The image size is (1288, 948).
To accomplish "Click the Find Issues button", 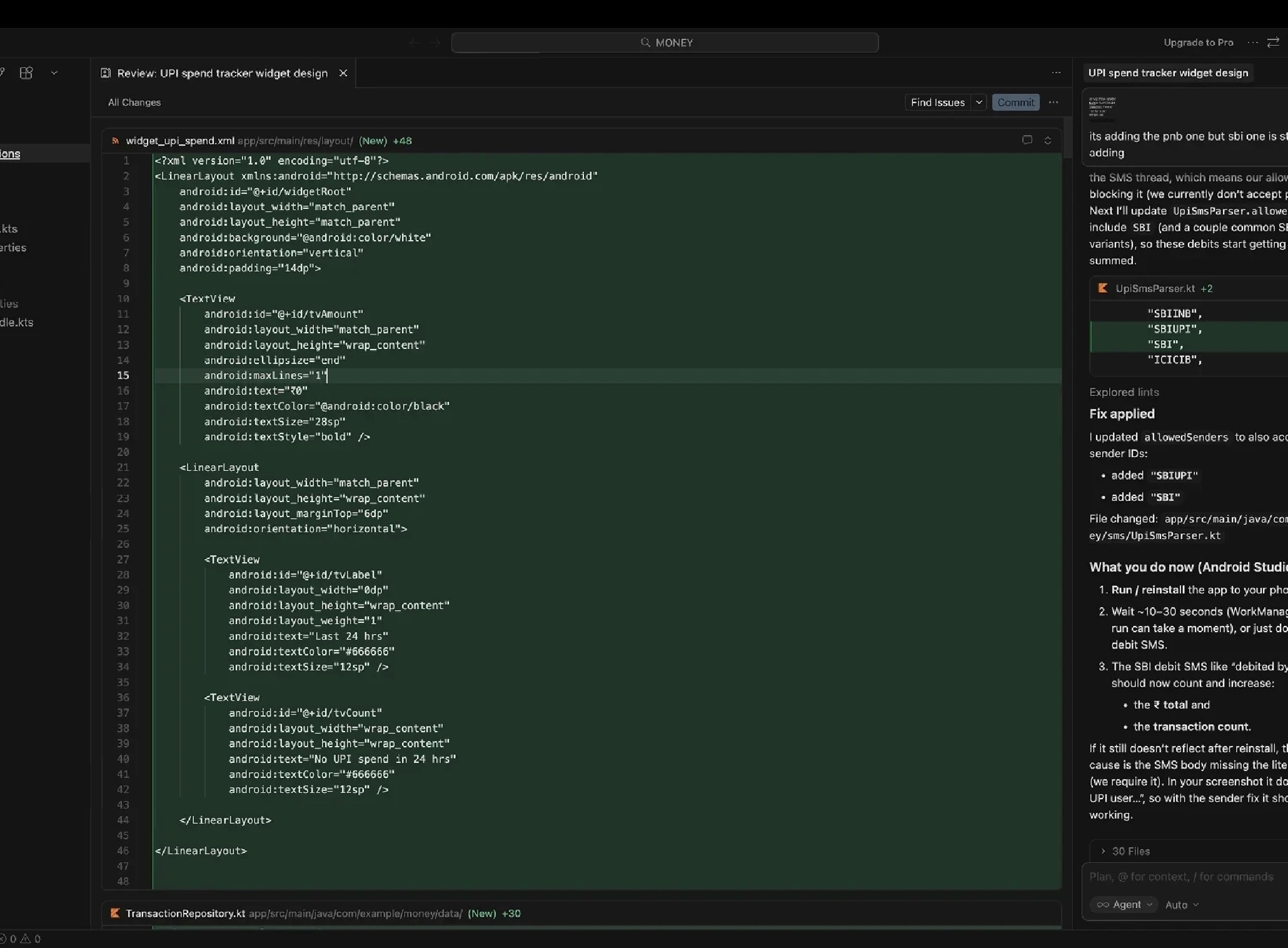I will click(937, 103).
